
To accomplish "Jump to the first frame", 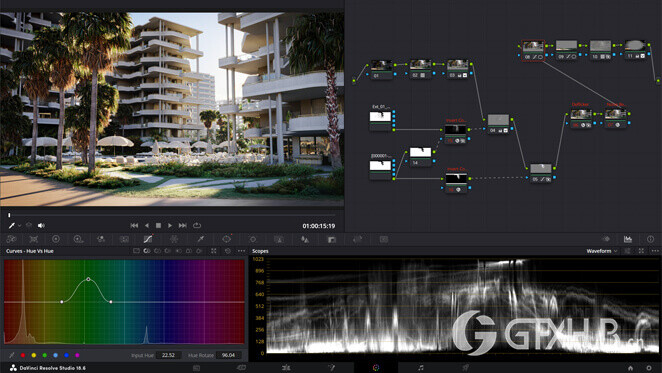I will (x=134, y=226).
